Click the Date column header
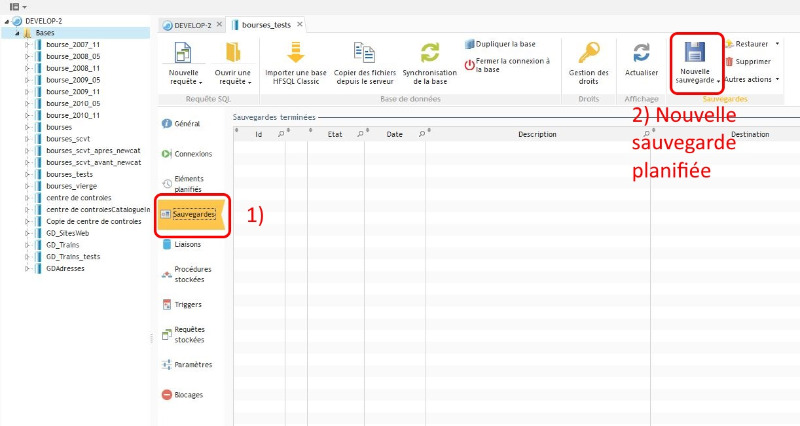Viewport: 800px width, 426px height. [x=394, y=134]
